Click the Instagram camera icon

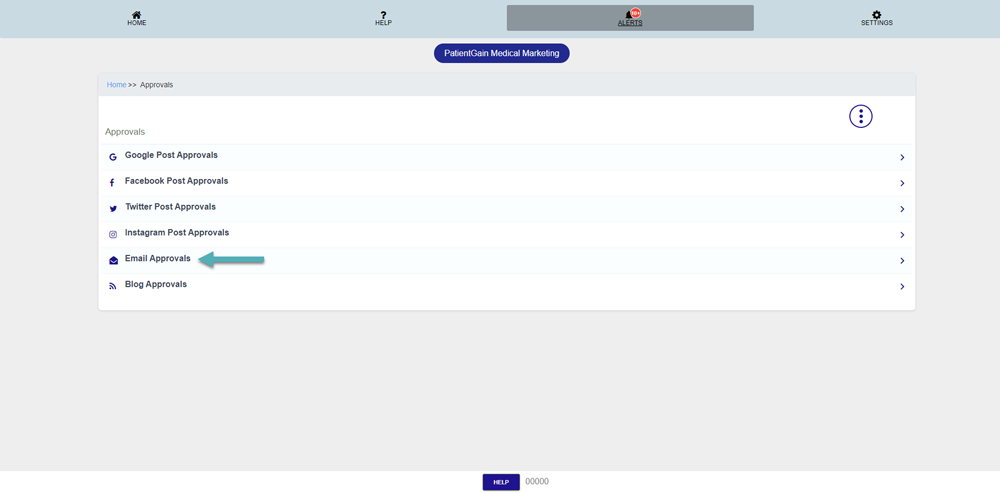click(x=113, y=235)
